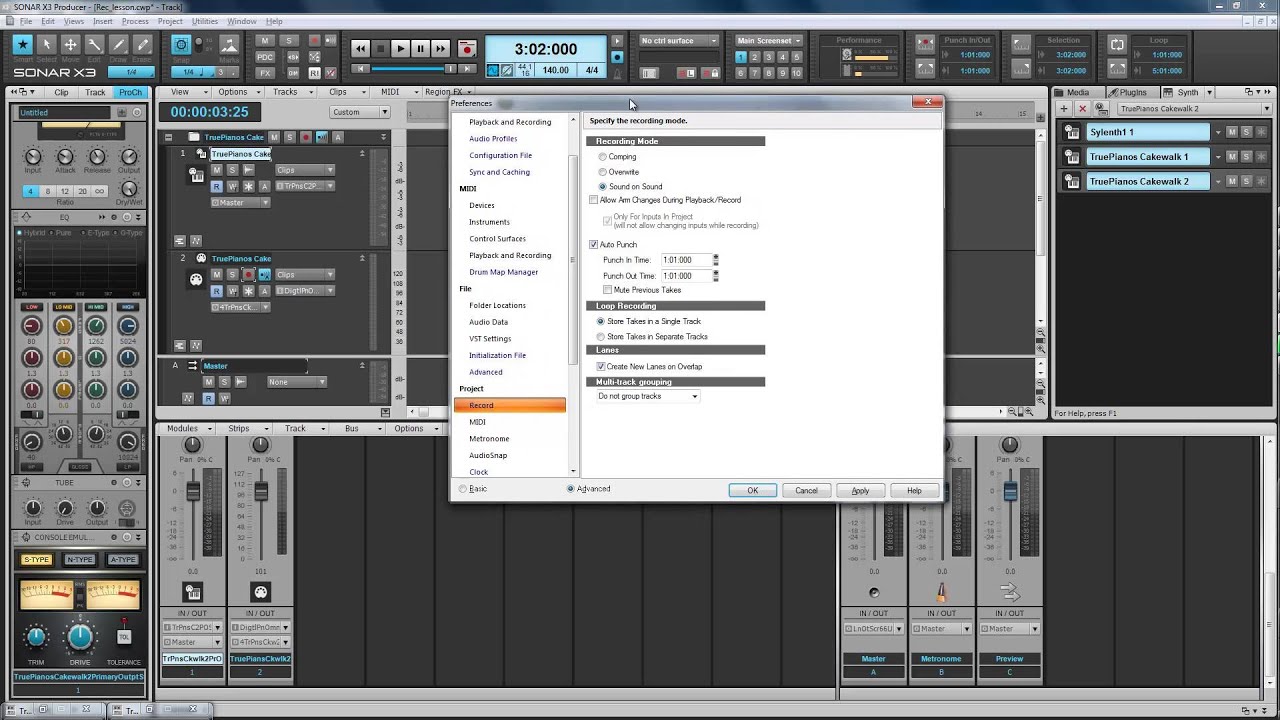Image resolution: width=1280 pixels, height=720 pixels.
Task: Select Audio Data in Preferences list
Action: 488,322
